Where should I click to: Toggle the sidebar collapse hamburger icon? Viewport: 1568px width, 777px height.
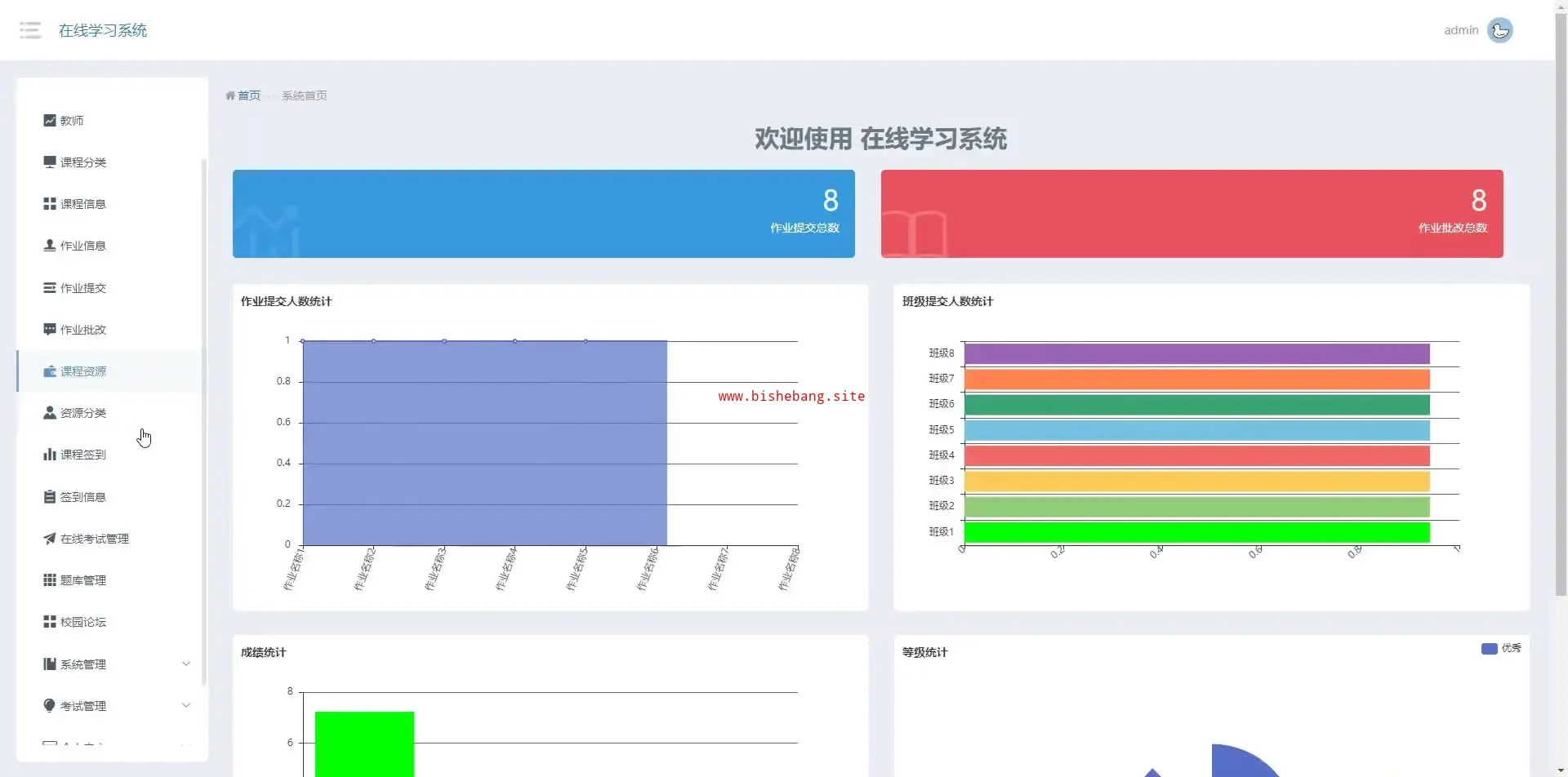tap(30, 30)
